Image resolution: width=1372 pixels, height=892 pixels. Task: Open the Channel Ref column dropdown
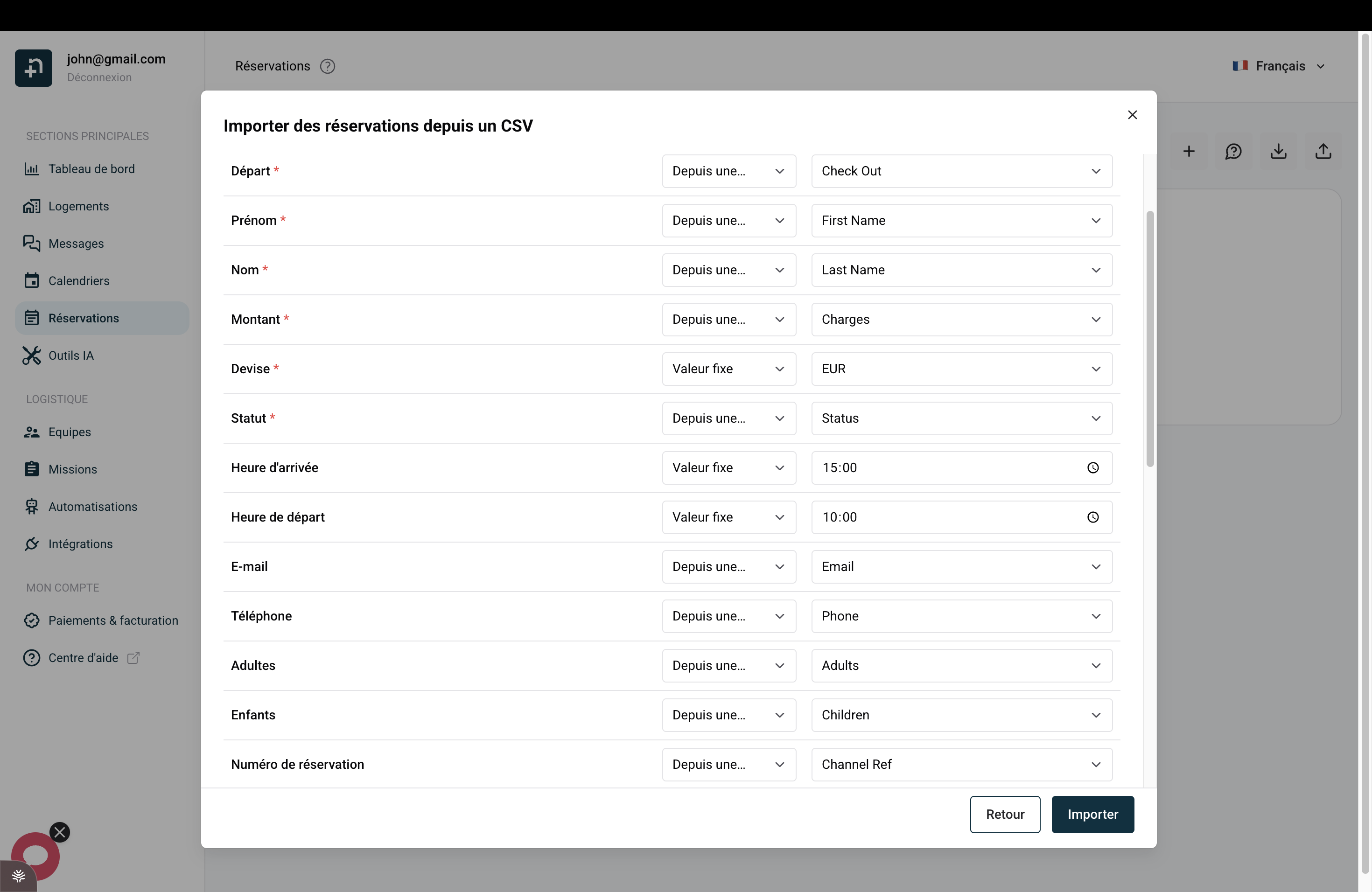pyautogui.click(x=961, y=765)
